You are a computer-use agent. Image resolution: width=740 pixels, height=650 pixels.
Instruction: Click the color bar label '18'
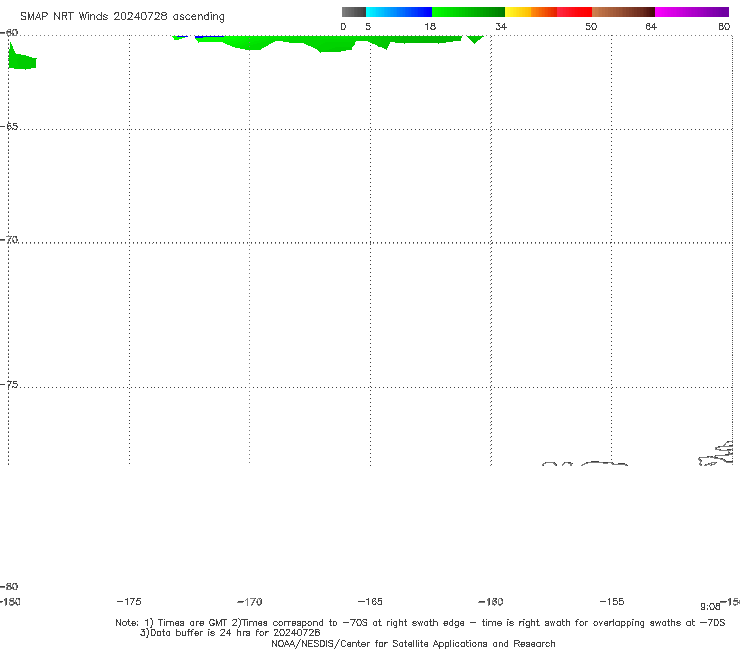coord(430,26)
